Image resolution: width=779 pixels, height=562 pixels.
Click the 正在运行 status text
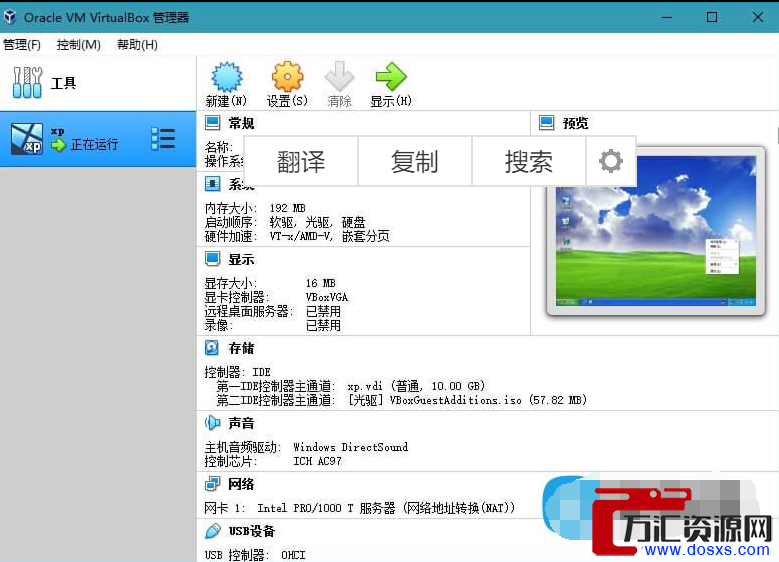click(94, 145)
